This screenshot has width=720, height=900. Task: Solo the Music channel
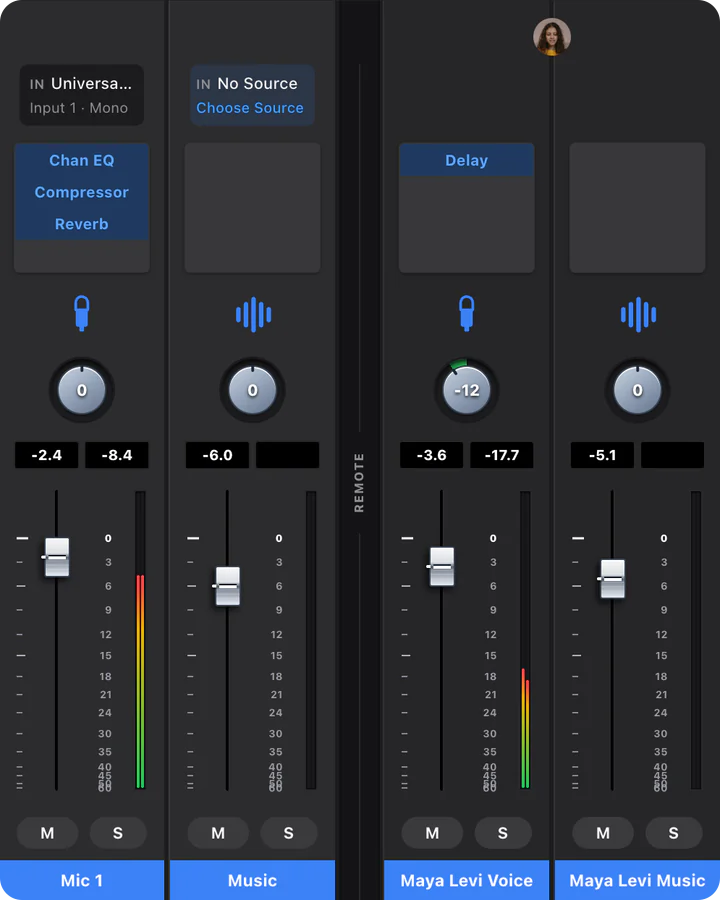pos(289,833)
